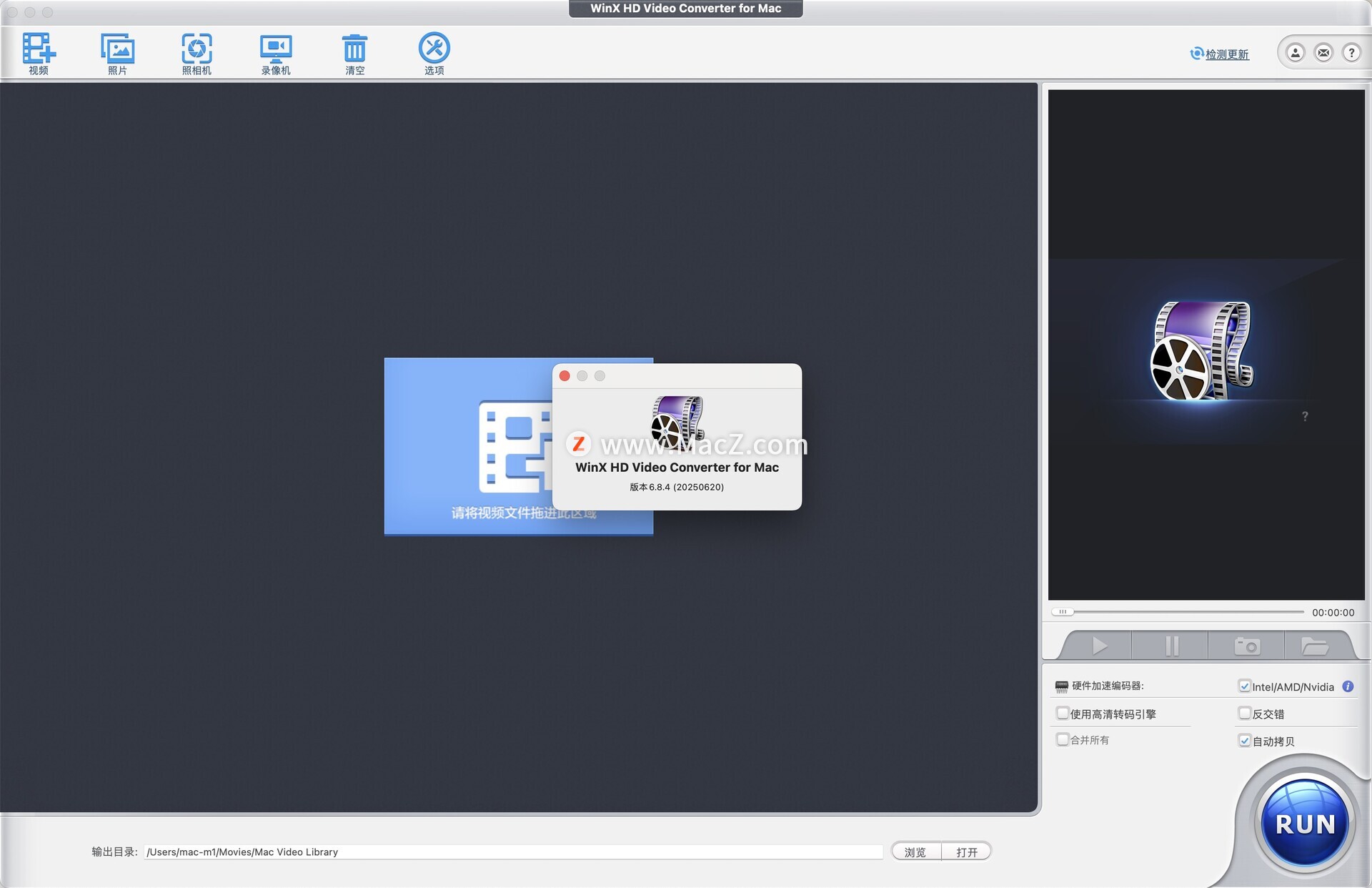The width and height of the screenshot is (1372, 888).
Task: Enable the 反交错 deinterlace checkbox
Action: 1245,713
